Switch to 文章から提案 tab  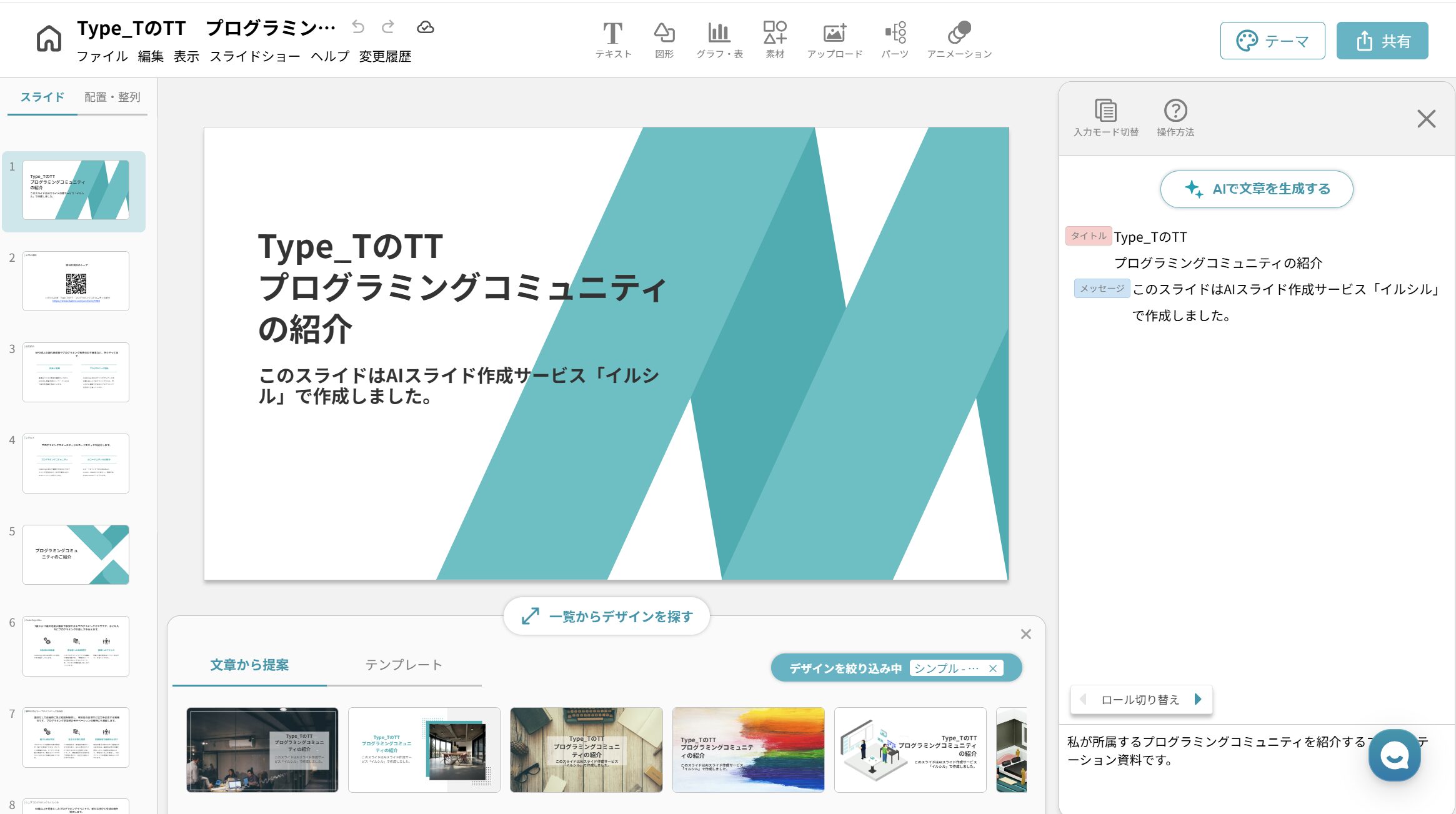(x=249, y=665)
